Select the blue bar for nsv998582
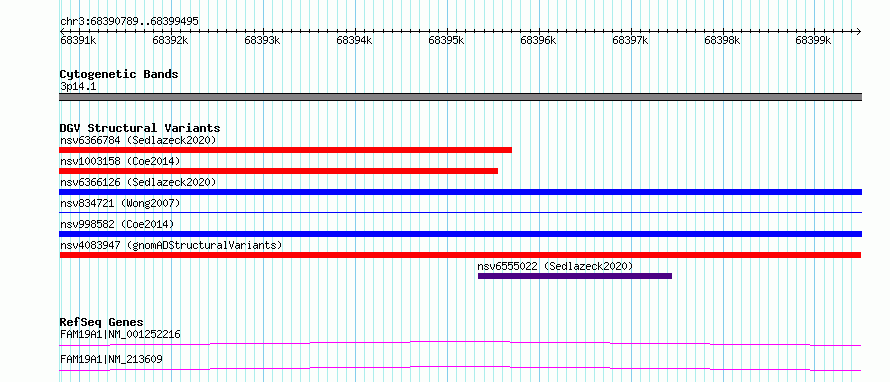Screen dimensions: 890x382 click(x=460, y=234)
